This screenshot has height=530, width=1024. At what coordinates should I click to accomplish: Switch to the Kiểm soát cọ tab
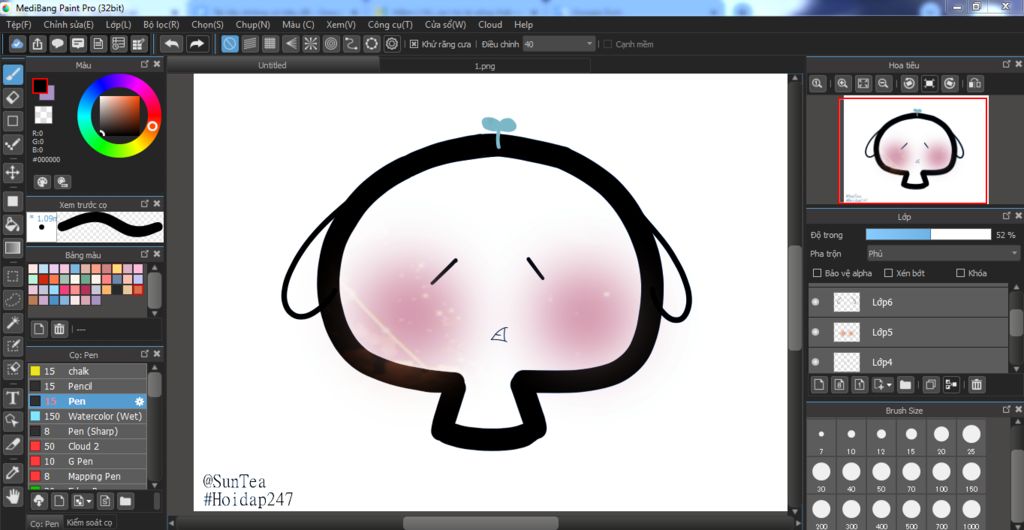point(89,523)
